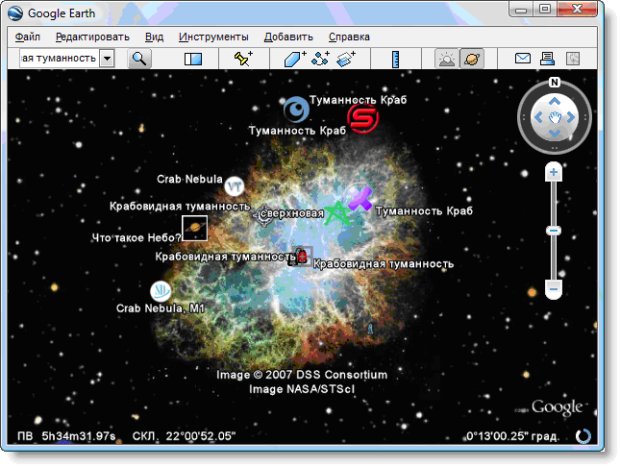Add an image overlay with the toolbar icon
This screenshot has height=467, width=620.
(345, 59)
